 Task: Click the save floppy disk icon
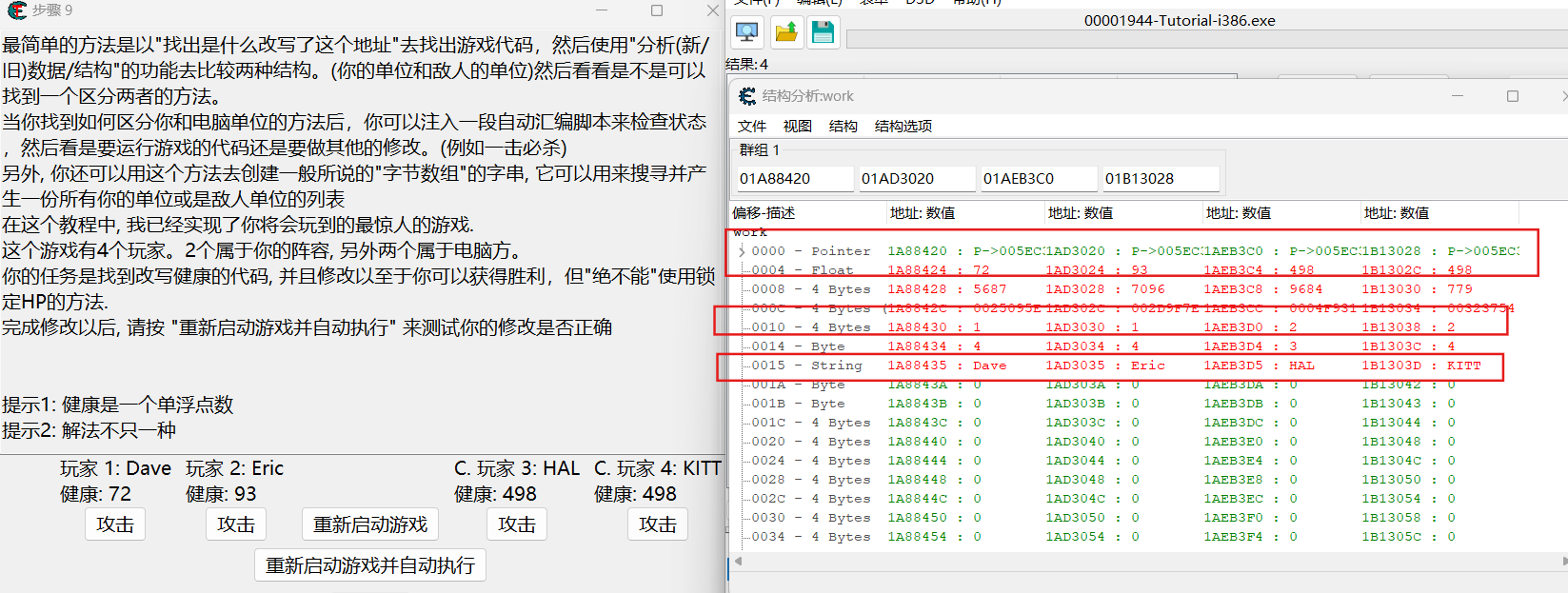tap(823, 33)
